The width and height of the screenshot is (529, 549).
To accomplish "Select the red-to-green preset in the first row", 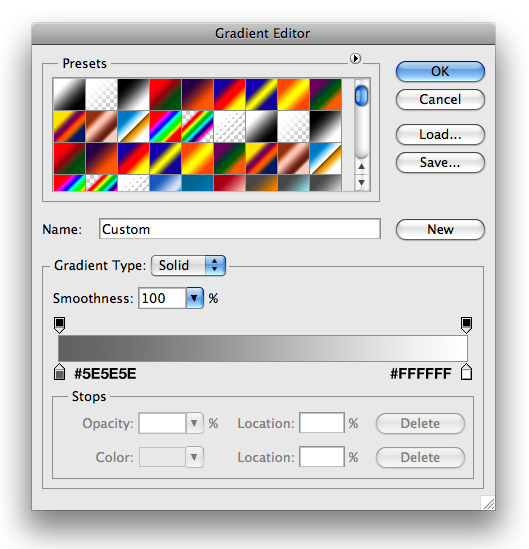I will (x=165, y=95).
